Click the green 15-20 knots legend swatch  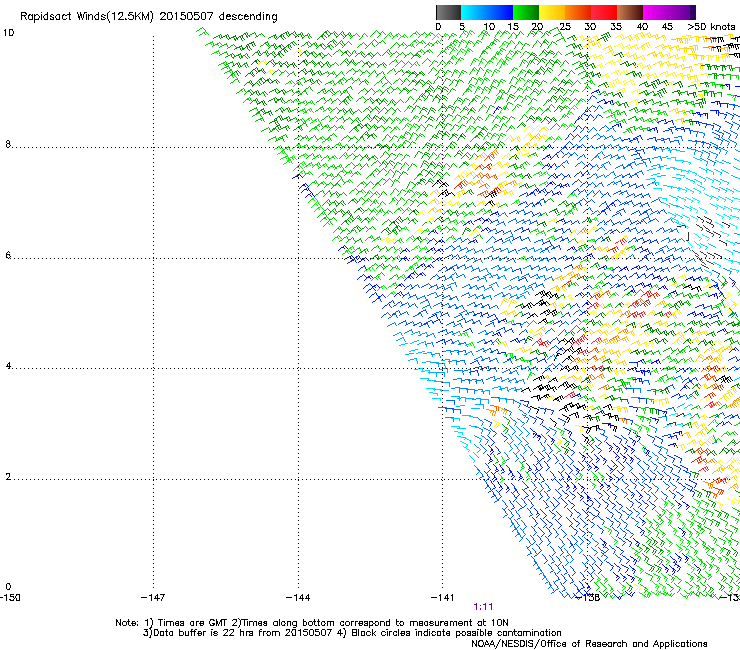click(x=526, y=12)
